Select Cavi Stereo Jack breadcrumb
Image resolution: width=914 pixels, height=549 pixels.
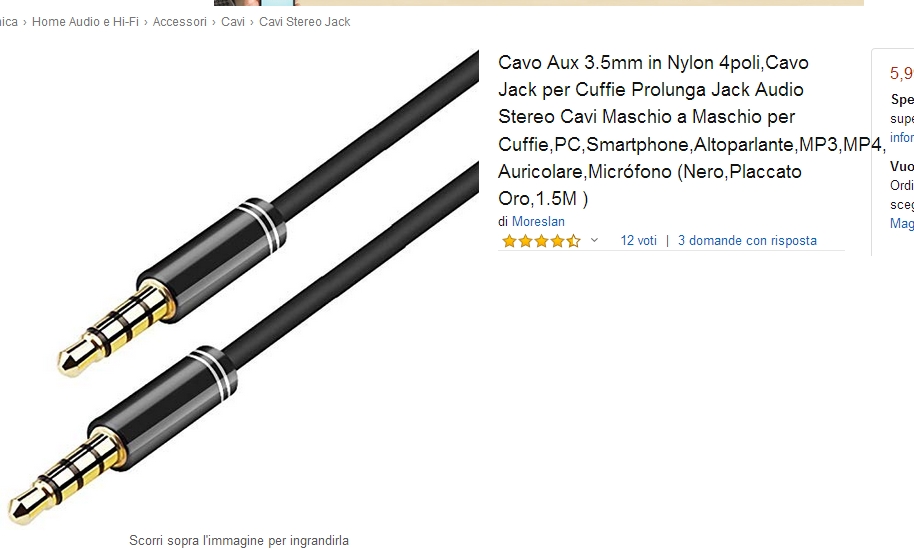[x=304, y=22]
